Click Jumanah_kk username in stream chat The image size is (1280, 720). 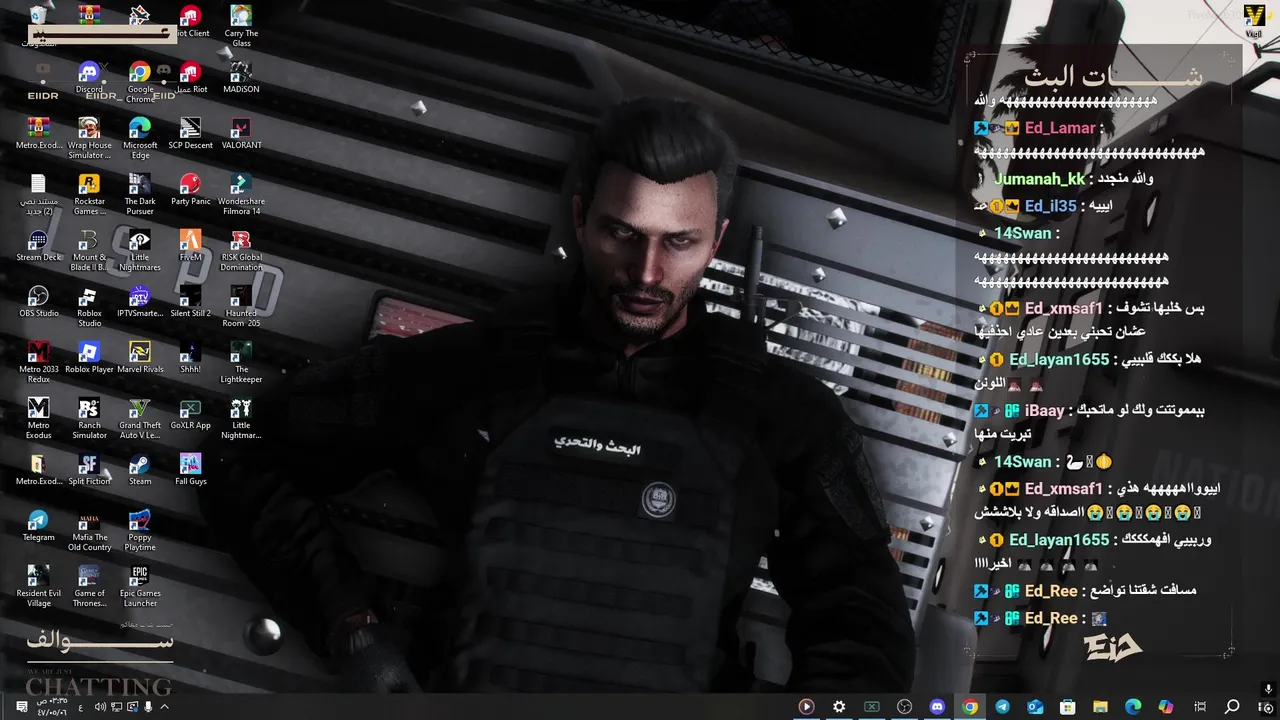[1039, 179]
